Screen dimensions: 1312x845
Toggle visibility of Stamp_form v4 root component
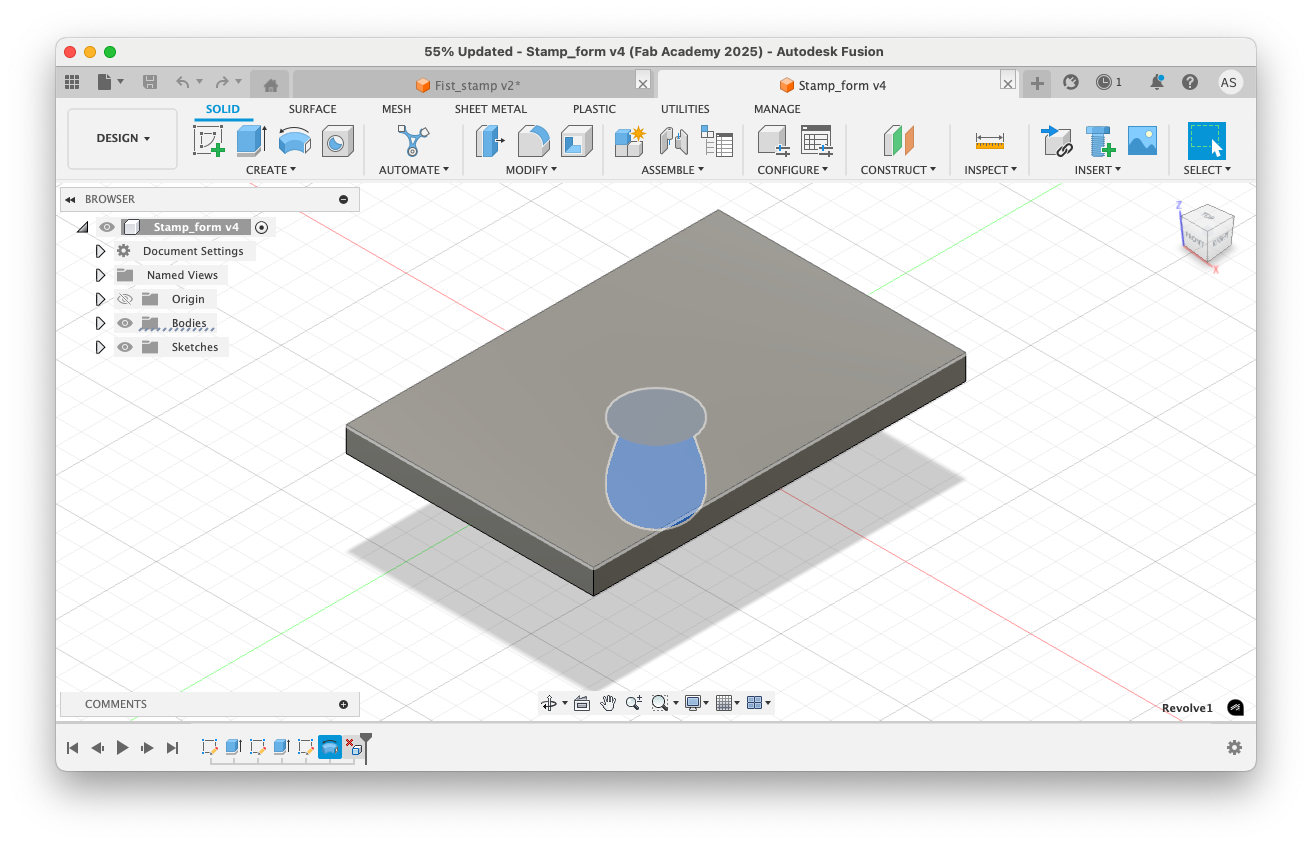(107, 227)
